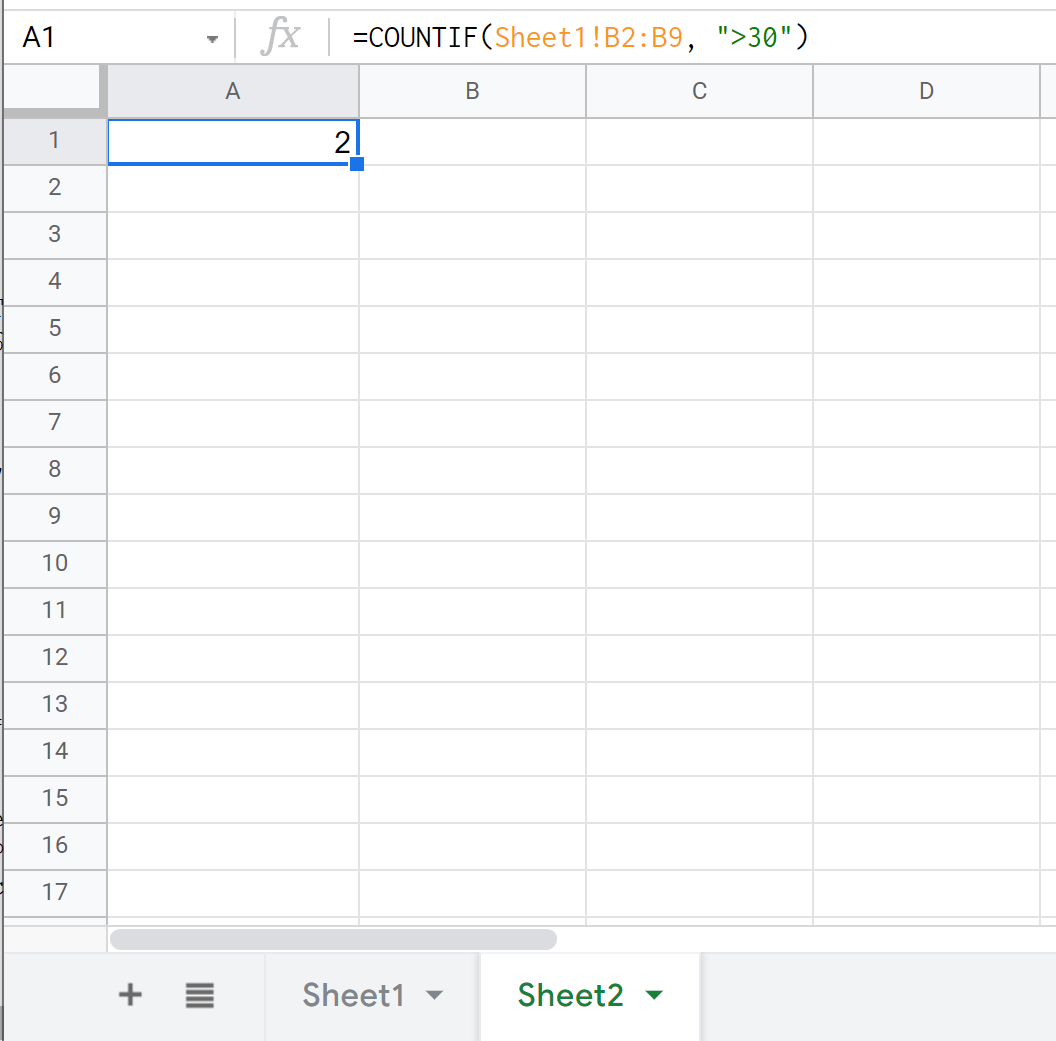Click the add new sheet button
Viewport: 1056px width, 1041px height.
click(x=129, y=994)
